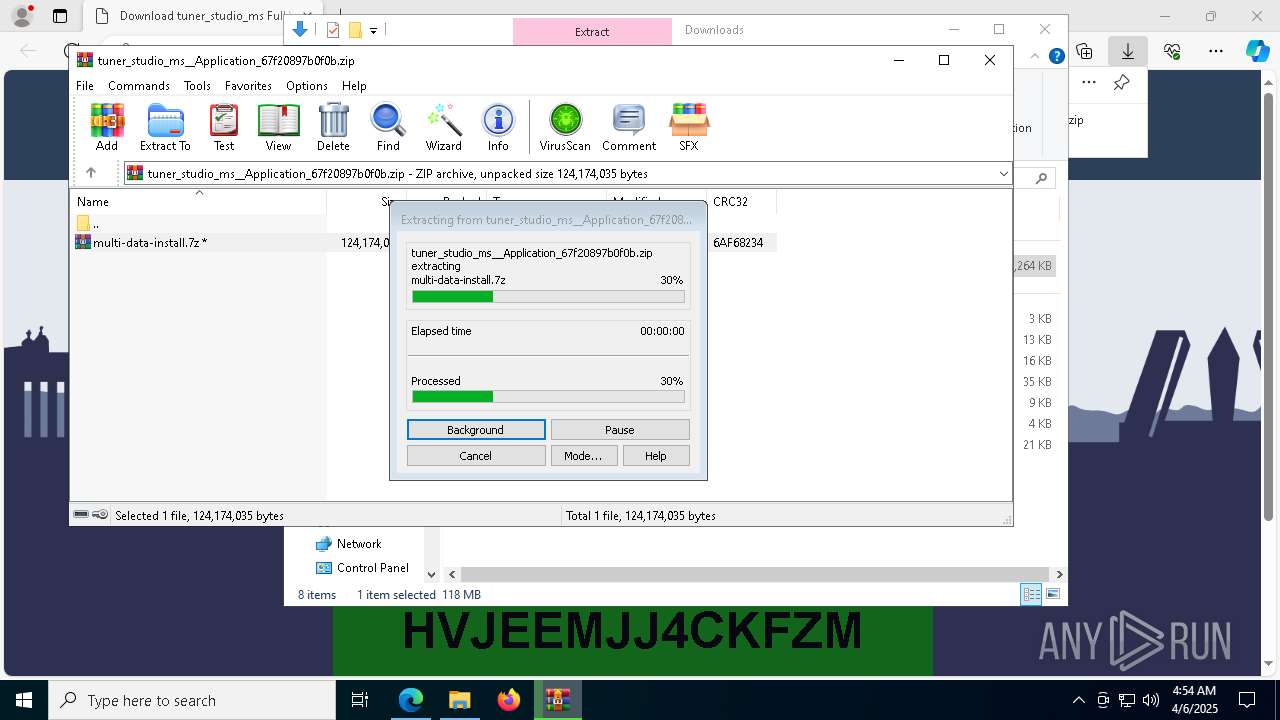The width and height of the screenshot is (1280, 720).
Task: Open the notifications center
Action: (1248, 700)
